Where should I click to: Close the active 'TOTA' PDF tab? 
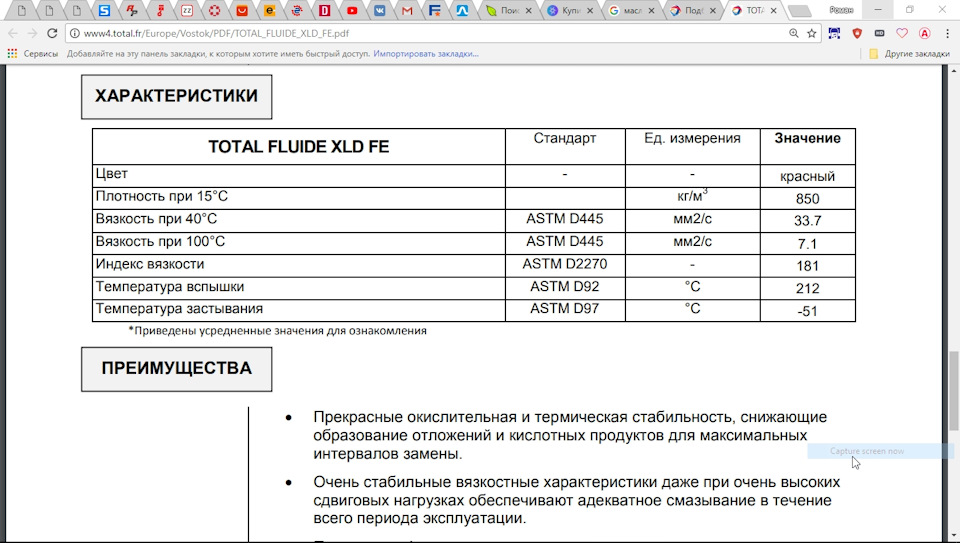point(774,10)
